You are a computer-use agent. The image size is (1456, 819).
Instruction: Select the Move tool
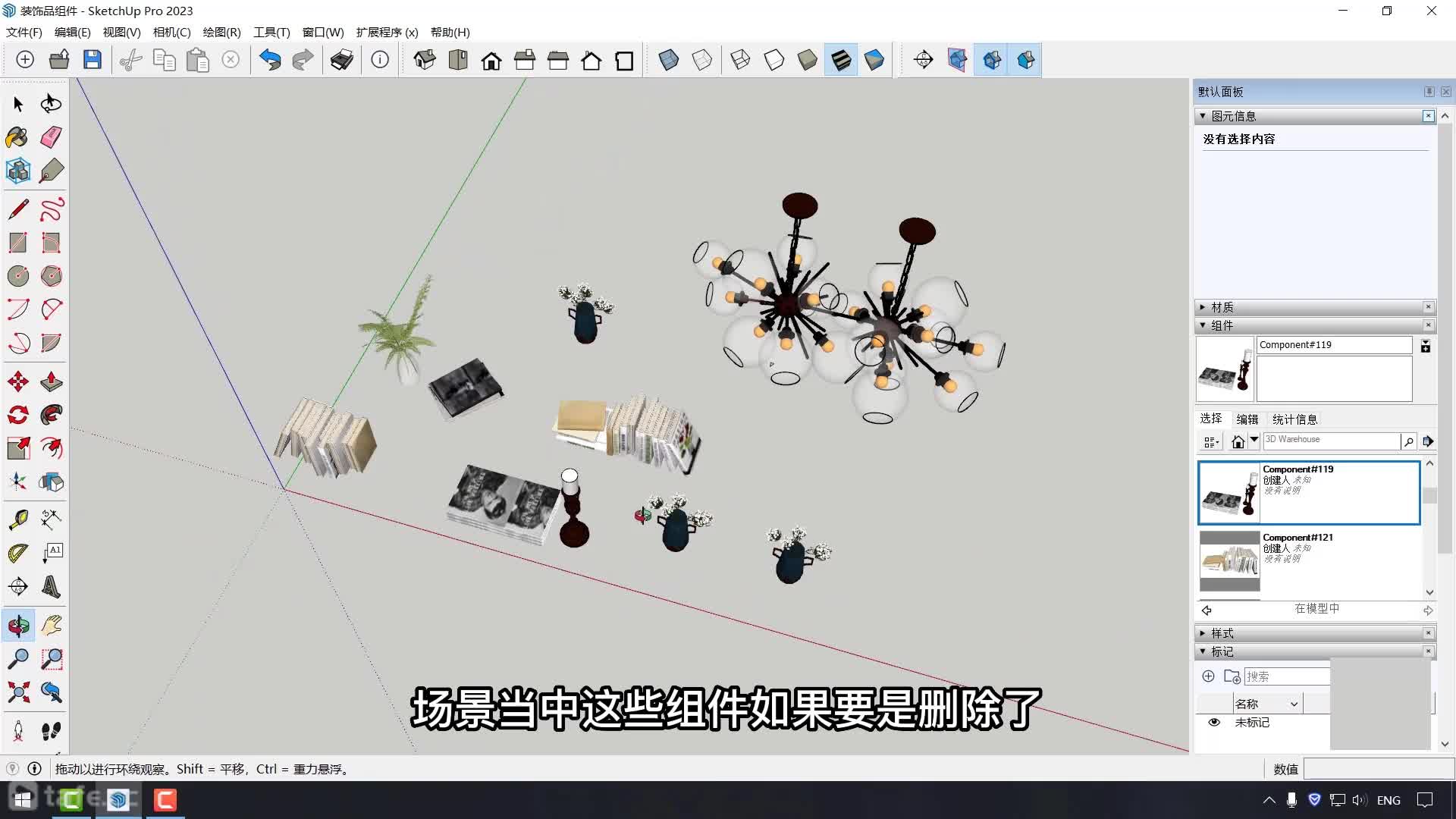(x=18, y=381)
